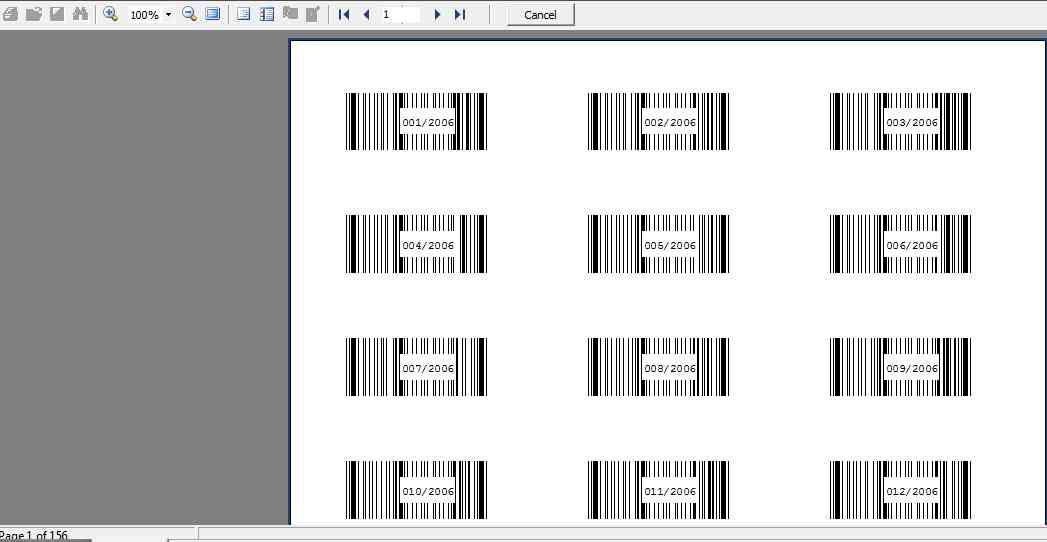Click the grayed page edit icon
Screen dimensions: 1047x542
[313, 14]
